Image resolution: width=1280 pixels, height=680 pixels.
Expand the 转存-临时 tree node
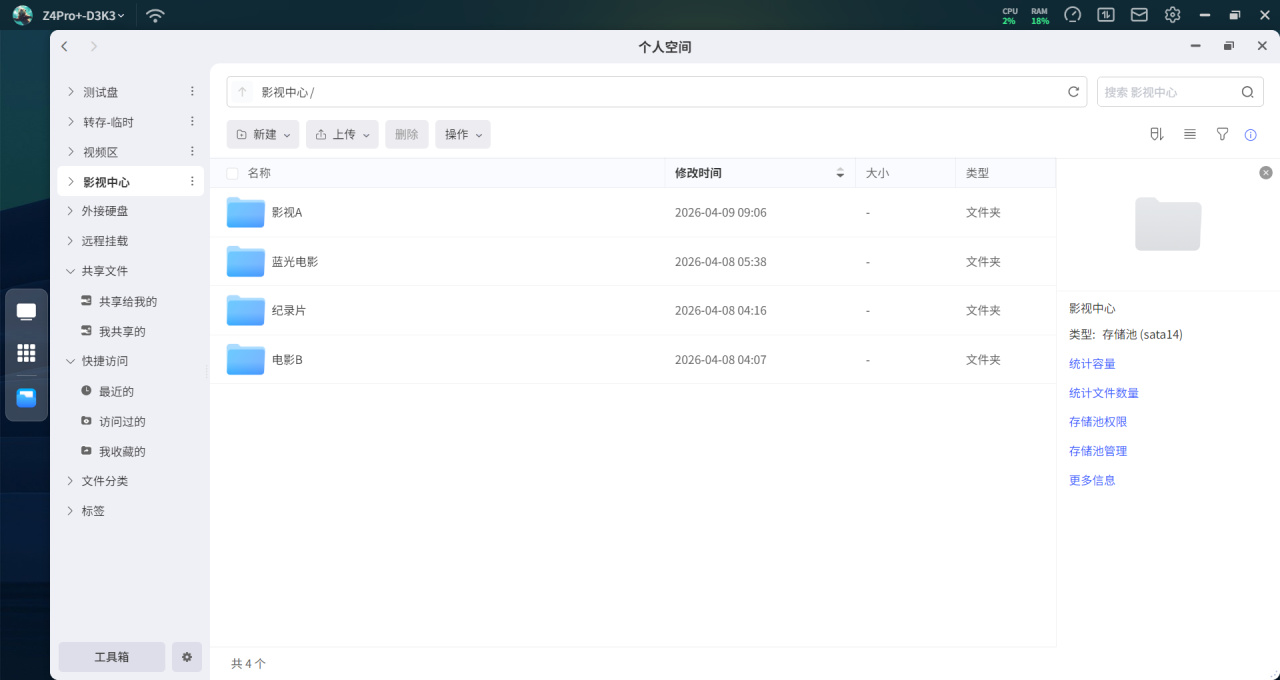click(x=71, y=122)
